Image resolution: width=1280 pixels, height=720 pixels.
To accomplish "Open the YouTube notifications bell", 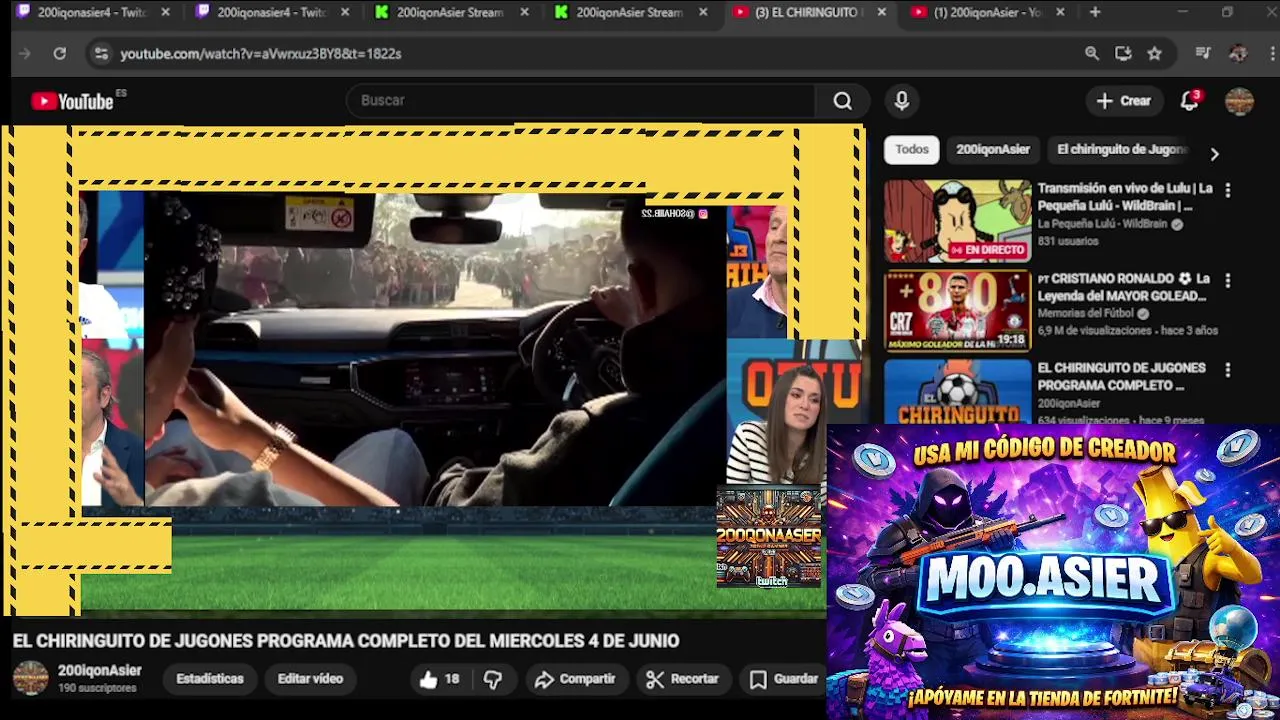I will pos(1189,101).
